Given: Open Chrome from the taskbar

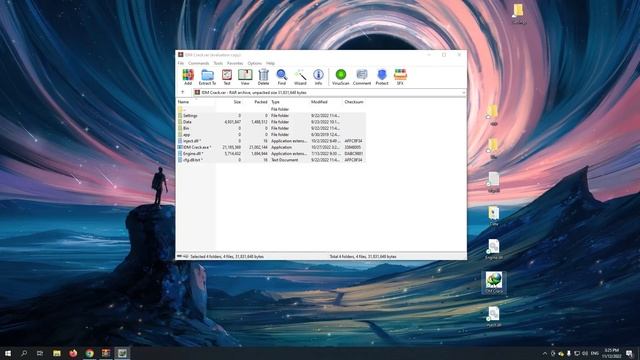Looking at the screenshot, I should pyautogui.click(x=89, y=353).
